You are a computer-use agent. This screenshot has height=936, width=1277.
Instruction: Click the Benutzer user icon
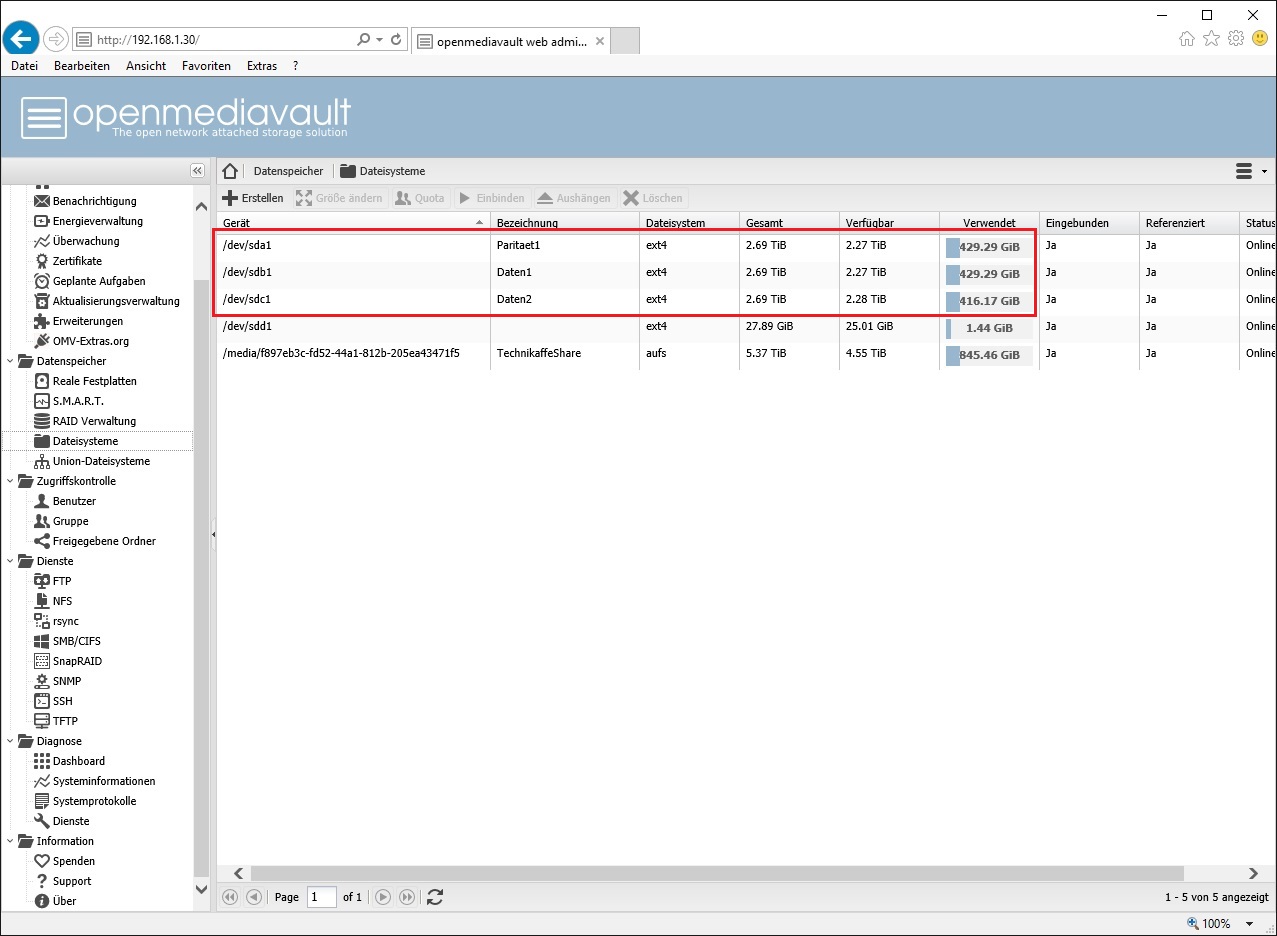coord(42,501)
